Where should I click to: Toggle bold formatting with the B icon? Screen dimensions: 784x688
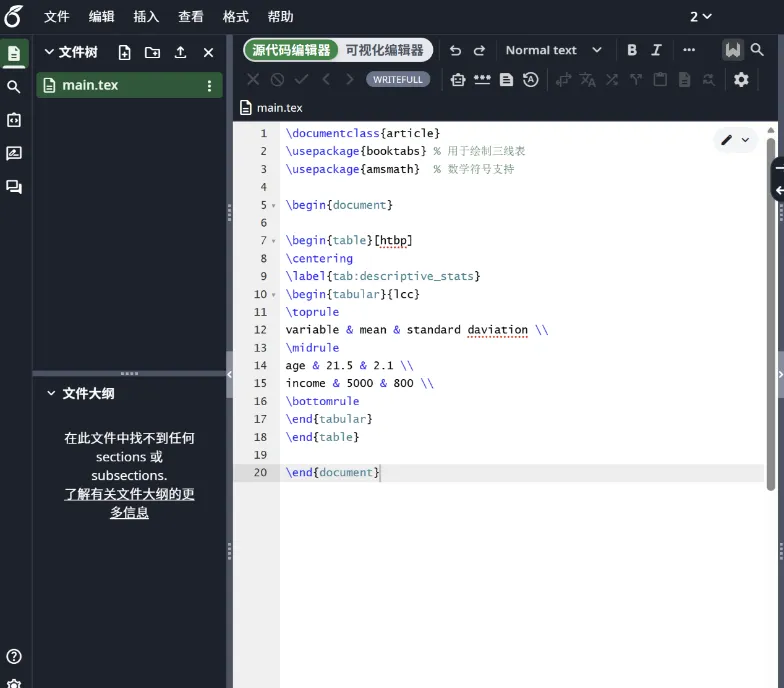click(632, 50)
